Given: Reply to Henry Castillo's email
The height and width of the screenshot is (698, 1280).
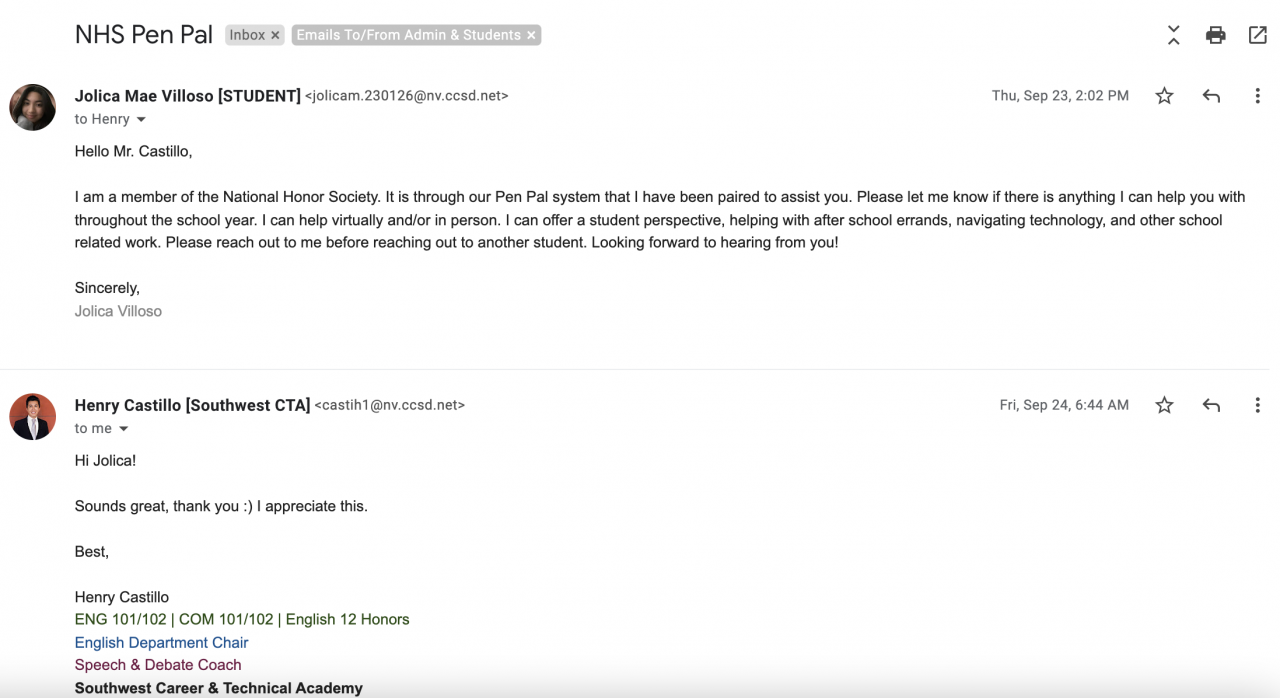Looking at the screenshot, I should click(x=1211, y=405).
